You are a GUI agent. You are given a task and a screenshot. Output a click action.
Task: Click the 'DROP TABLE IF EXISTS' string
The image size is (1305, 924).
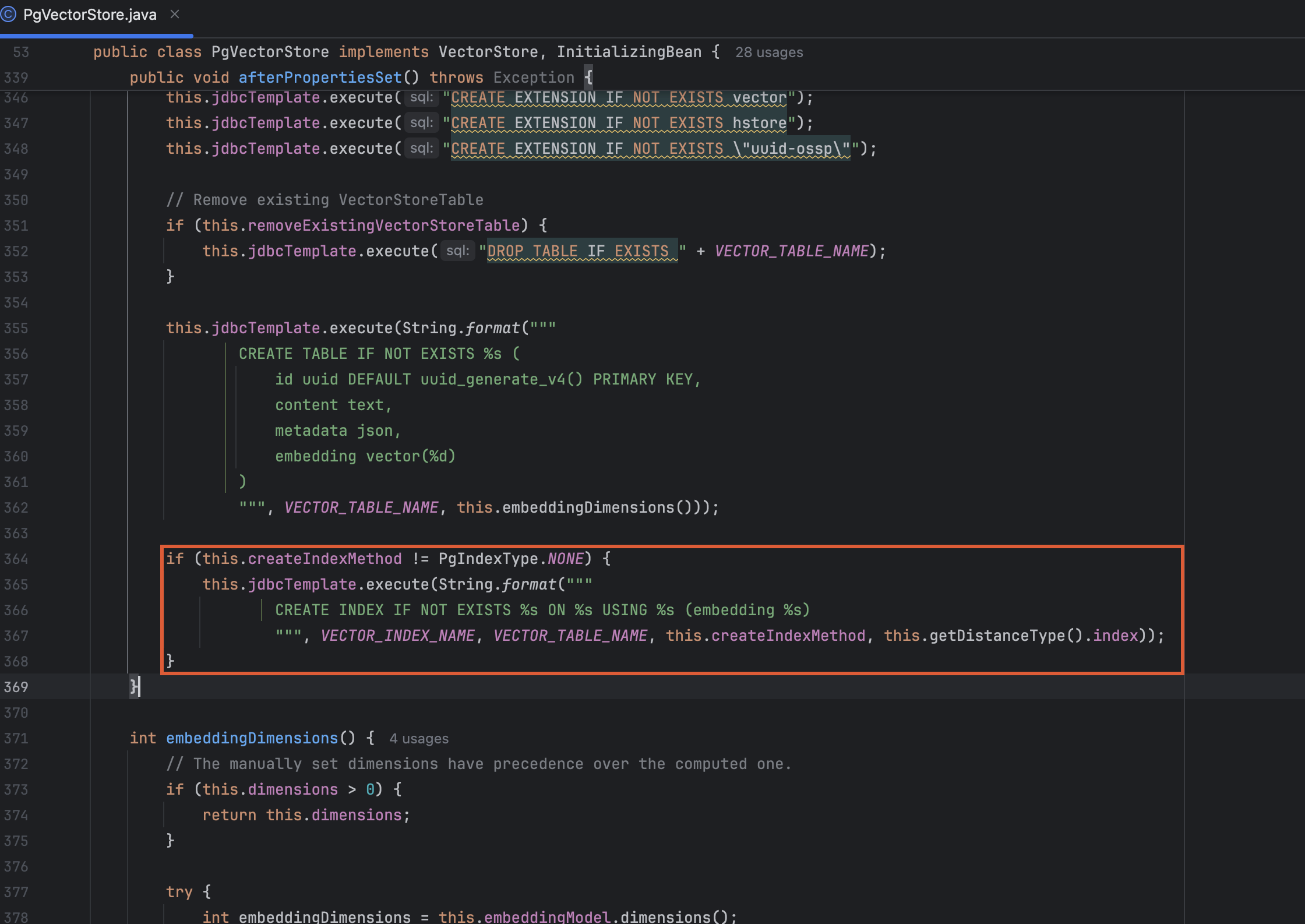coord(583,251)
